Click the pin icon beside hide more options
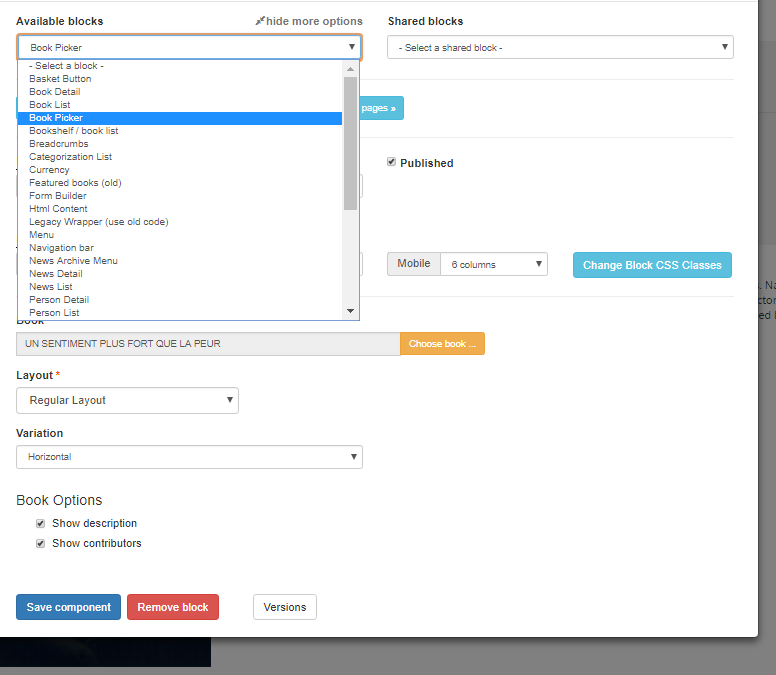The width and height of the screenshot is (776, 675). [260, 21]
